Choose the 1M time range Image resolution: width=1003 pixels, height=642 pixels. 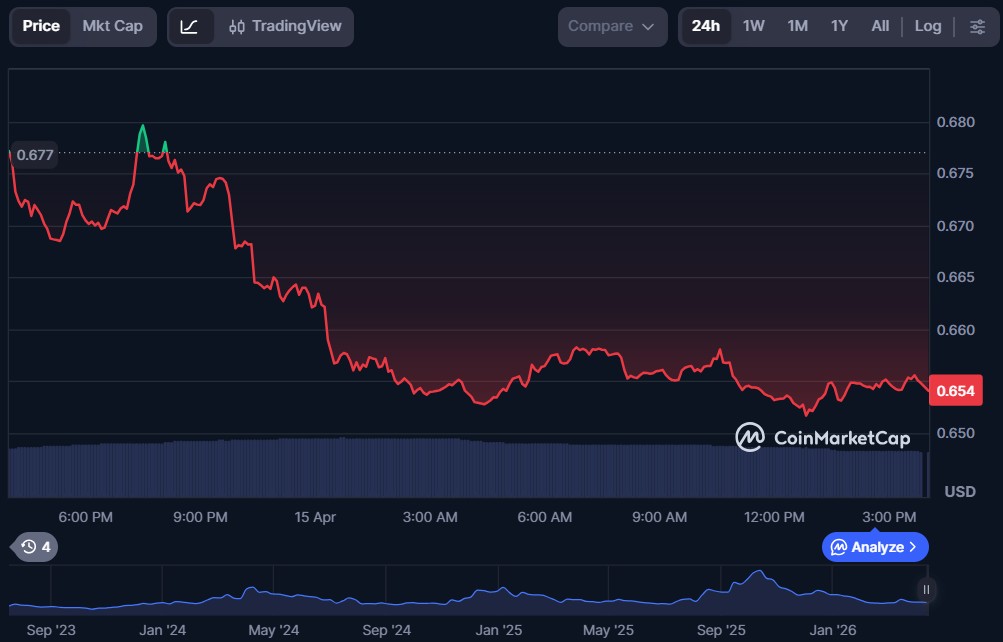click(797, 26)
